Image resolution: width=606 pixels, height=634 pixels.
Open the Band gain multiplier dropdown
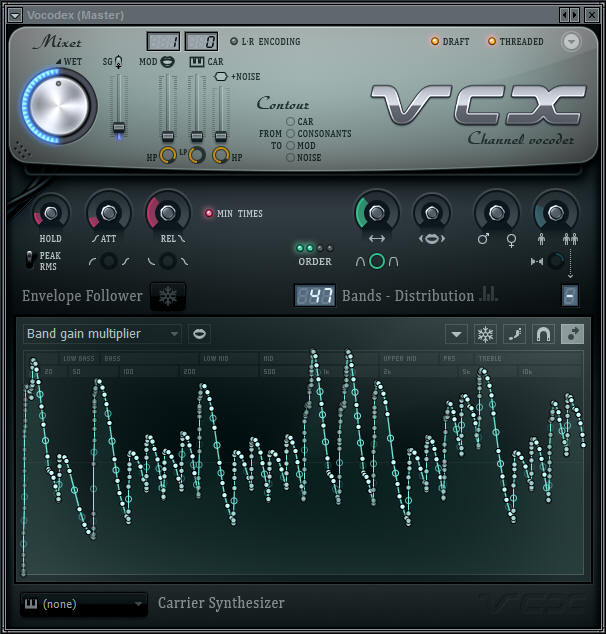point(102,334)
